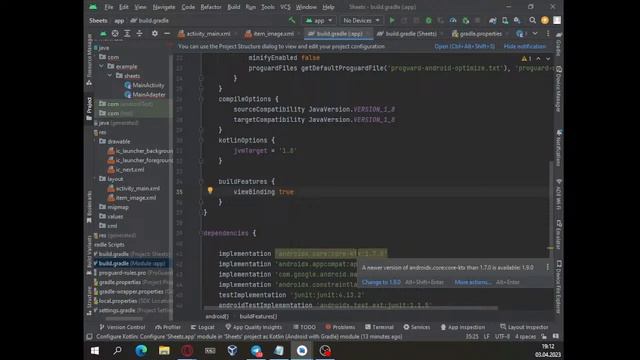Hide the project panel with minus icon
Image resolution: width=640 pixels, height=360 pixels.
167,33
